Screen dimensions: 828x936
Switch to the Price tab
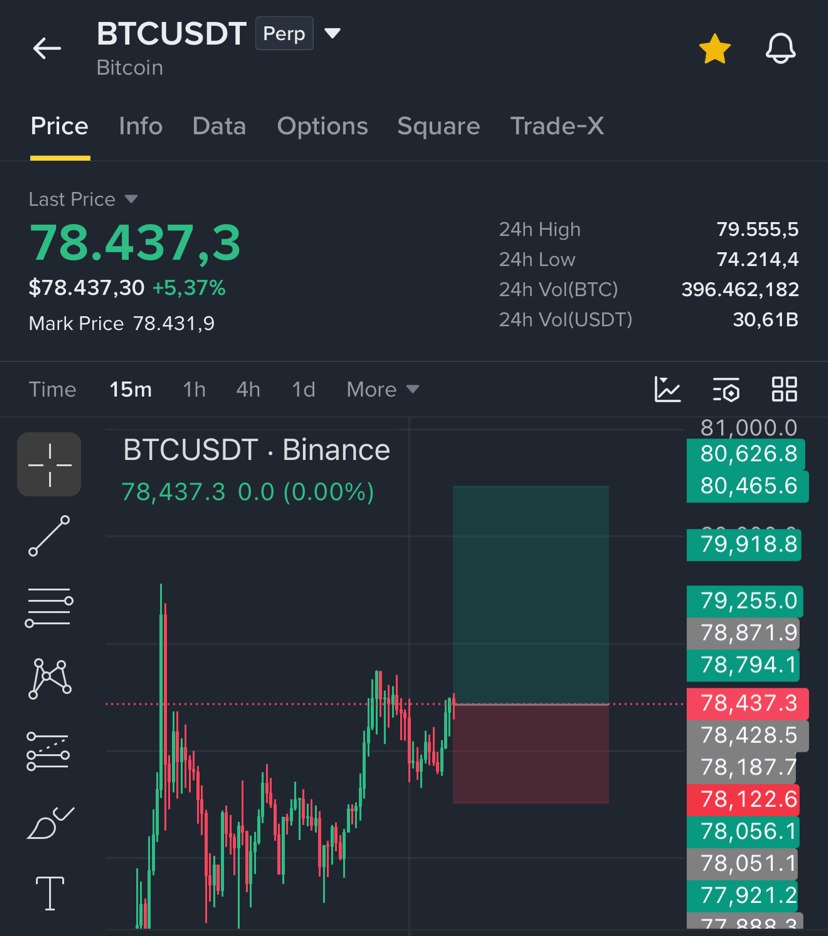pyautogui.click(x=60, y=126)
